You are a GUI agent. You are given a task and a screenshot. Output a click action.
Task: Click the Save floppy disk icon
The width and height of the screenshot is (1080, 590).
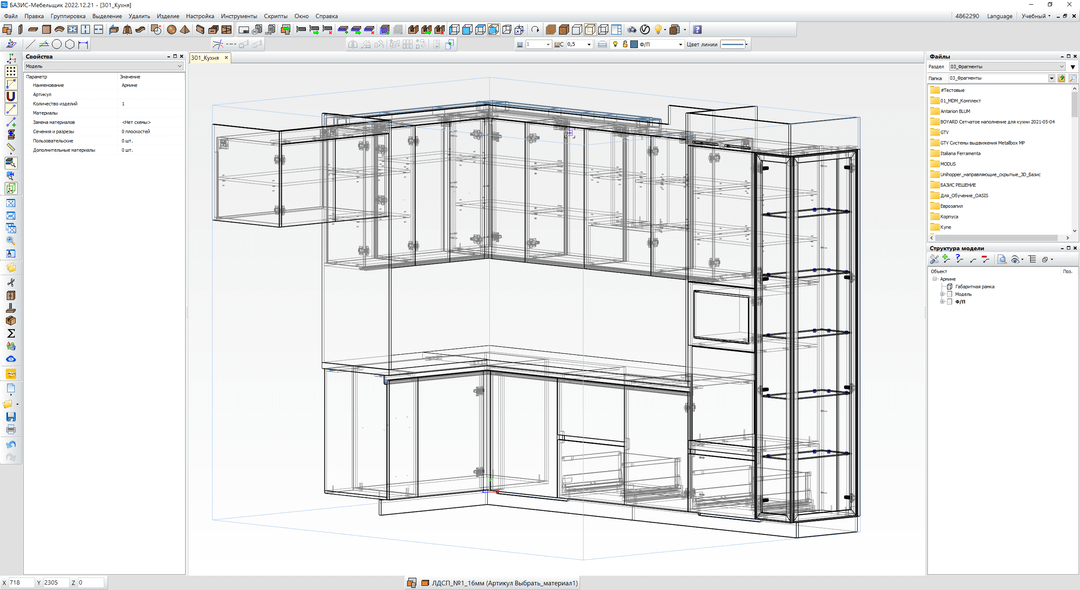click(11, 416)
